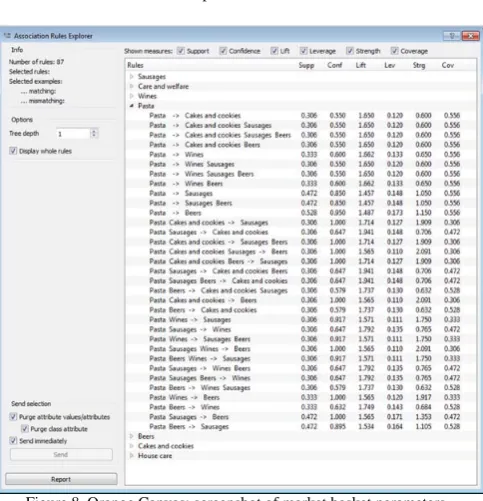Viewport: 483px width, 501px height.
Task: Toggle the Leverage measure checkbox
Action: click(x=304, y=51)
